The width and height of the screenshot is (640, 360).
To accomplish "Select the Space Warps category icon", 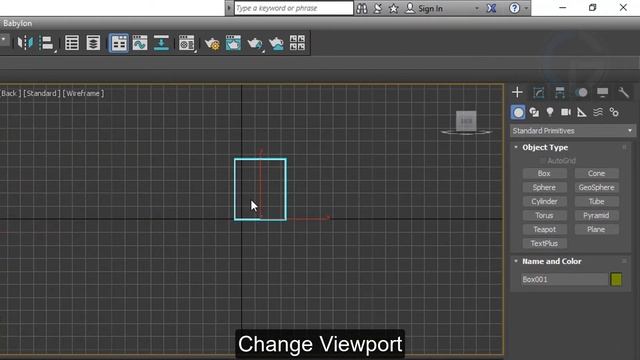I will (598, 112).
